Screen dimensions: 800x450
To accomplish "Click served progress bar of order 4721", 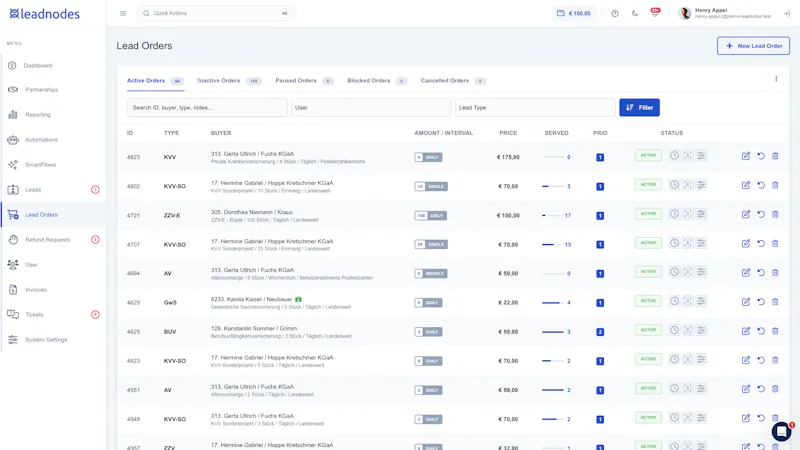I will pyautogui.click(x=553, y=215).
